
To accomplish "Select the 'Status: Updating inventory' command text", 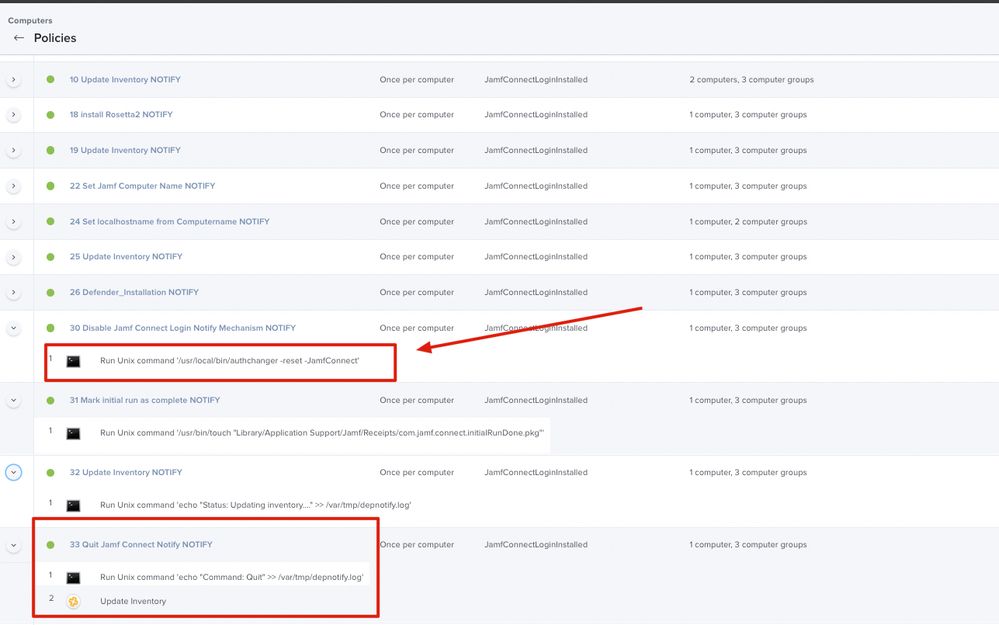I will click(x=255, y=505).
